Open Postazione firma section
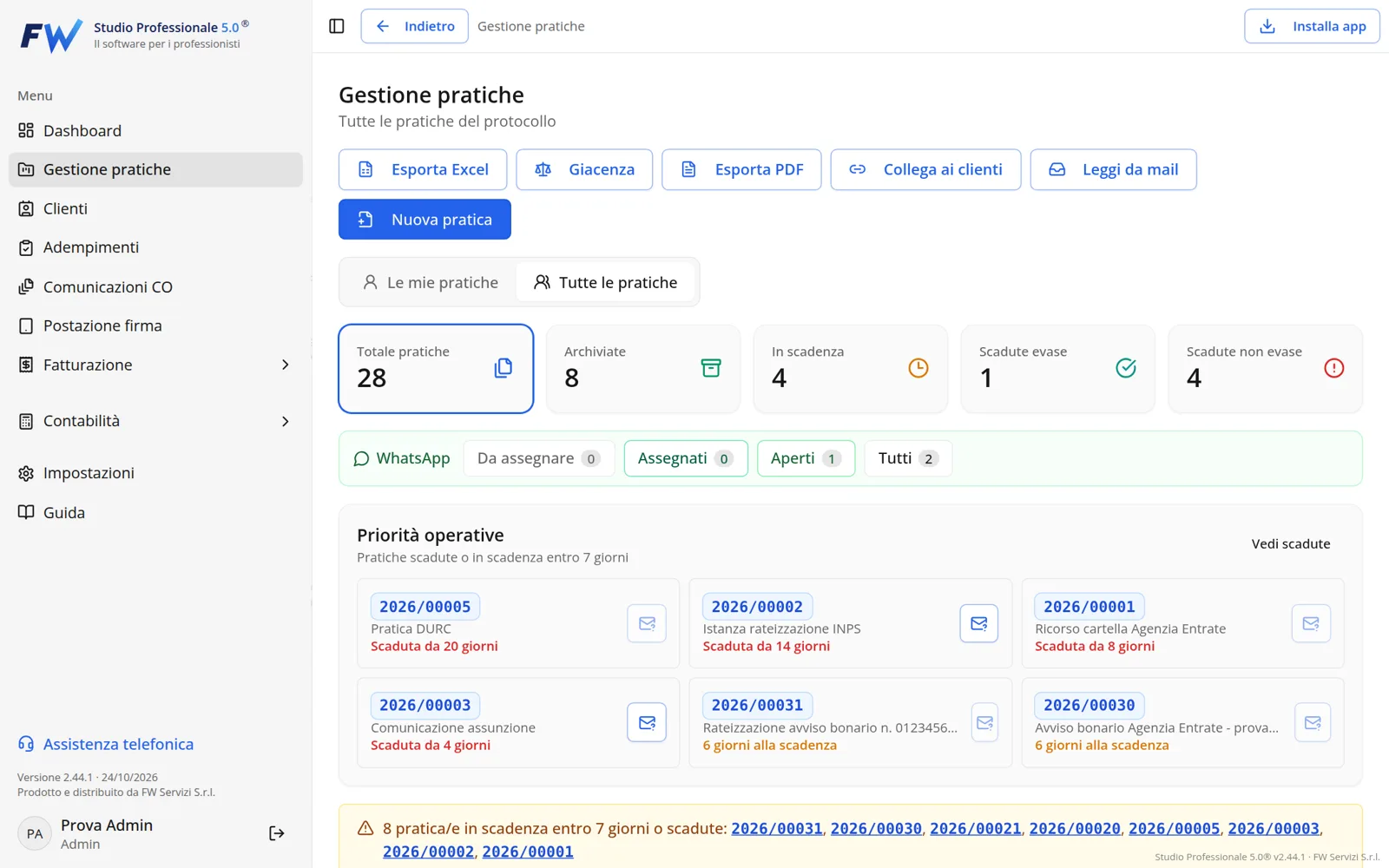Image resolution: width=1389 pixels, height=868 pixels. point(155,325)
